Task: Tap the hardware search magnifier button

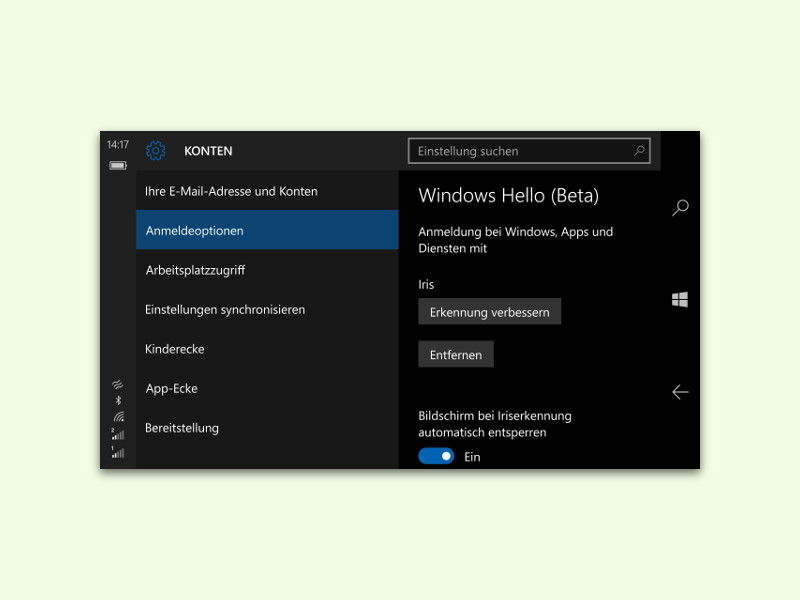Action: (x=680, y=208)
